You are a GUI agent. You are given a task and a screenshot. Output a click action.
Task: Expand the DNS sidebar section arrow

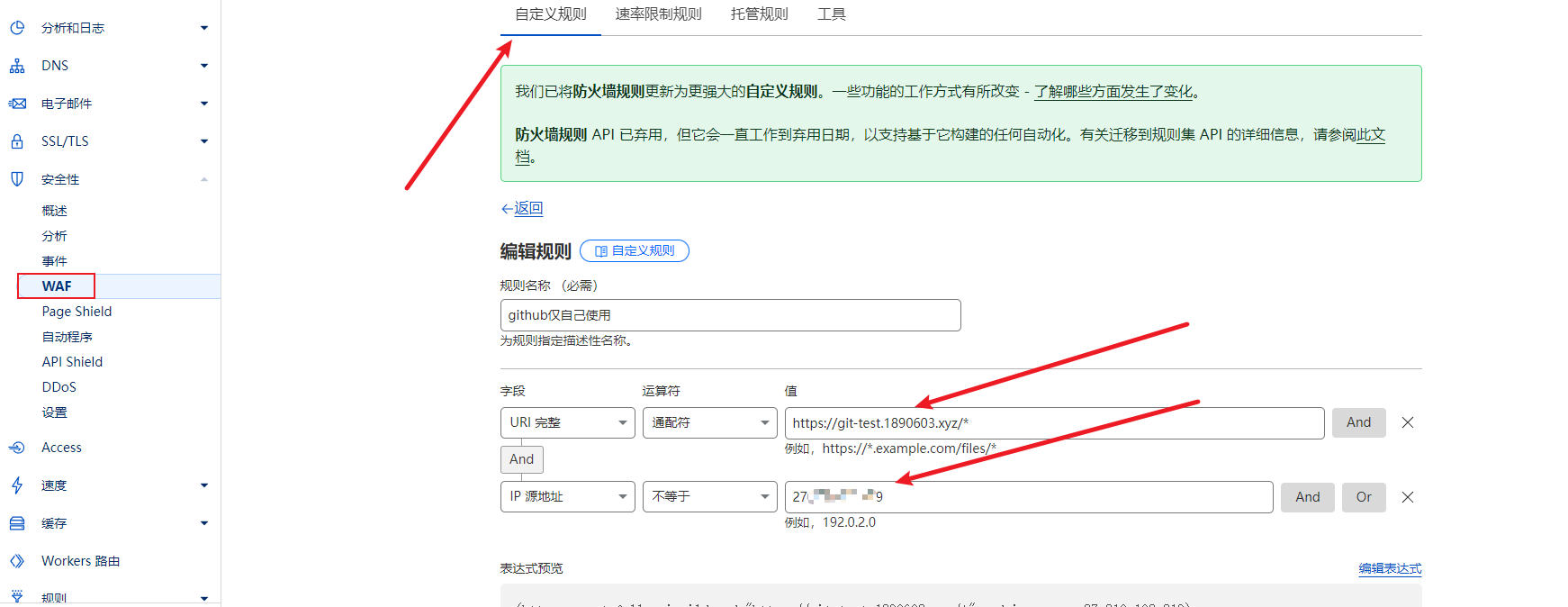(204, 66)
